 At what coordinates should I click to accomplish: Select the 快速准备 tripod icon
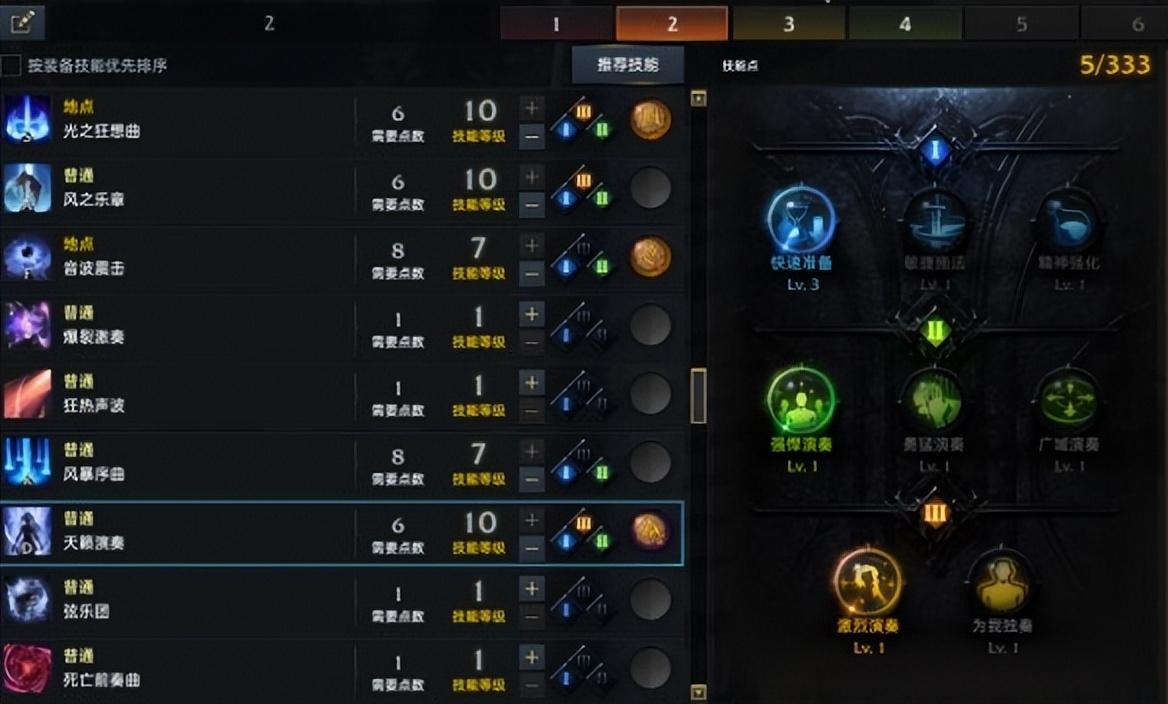pos(802,220)
